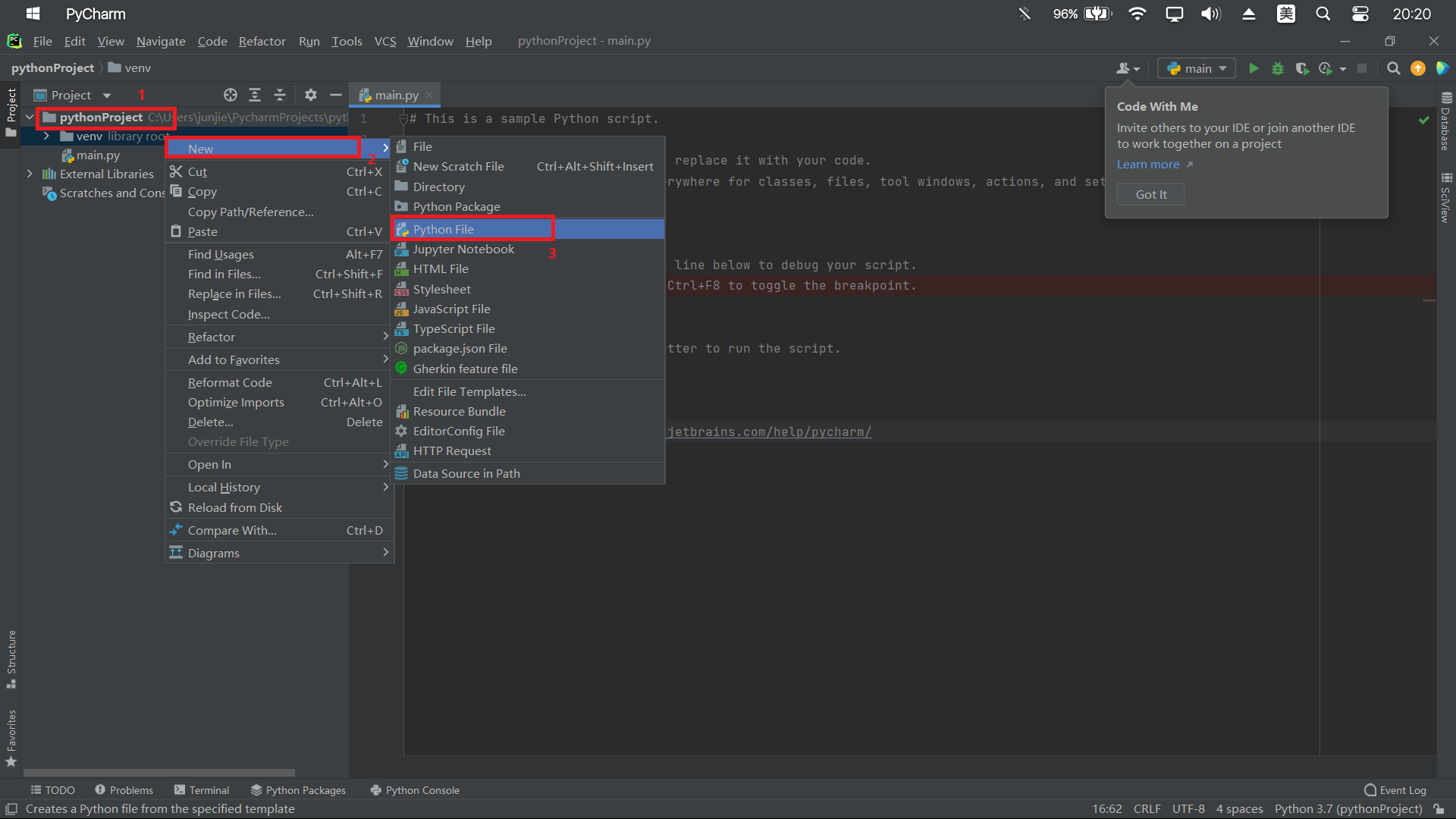Viewport: 1456px width, 819px height.
Task: Open the TODO tool window
Action: 52,790
